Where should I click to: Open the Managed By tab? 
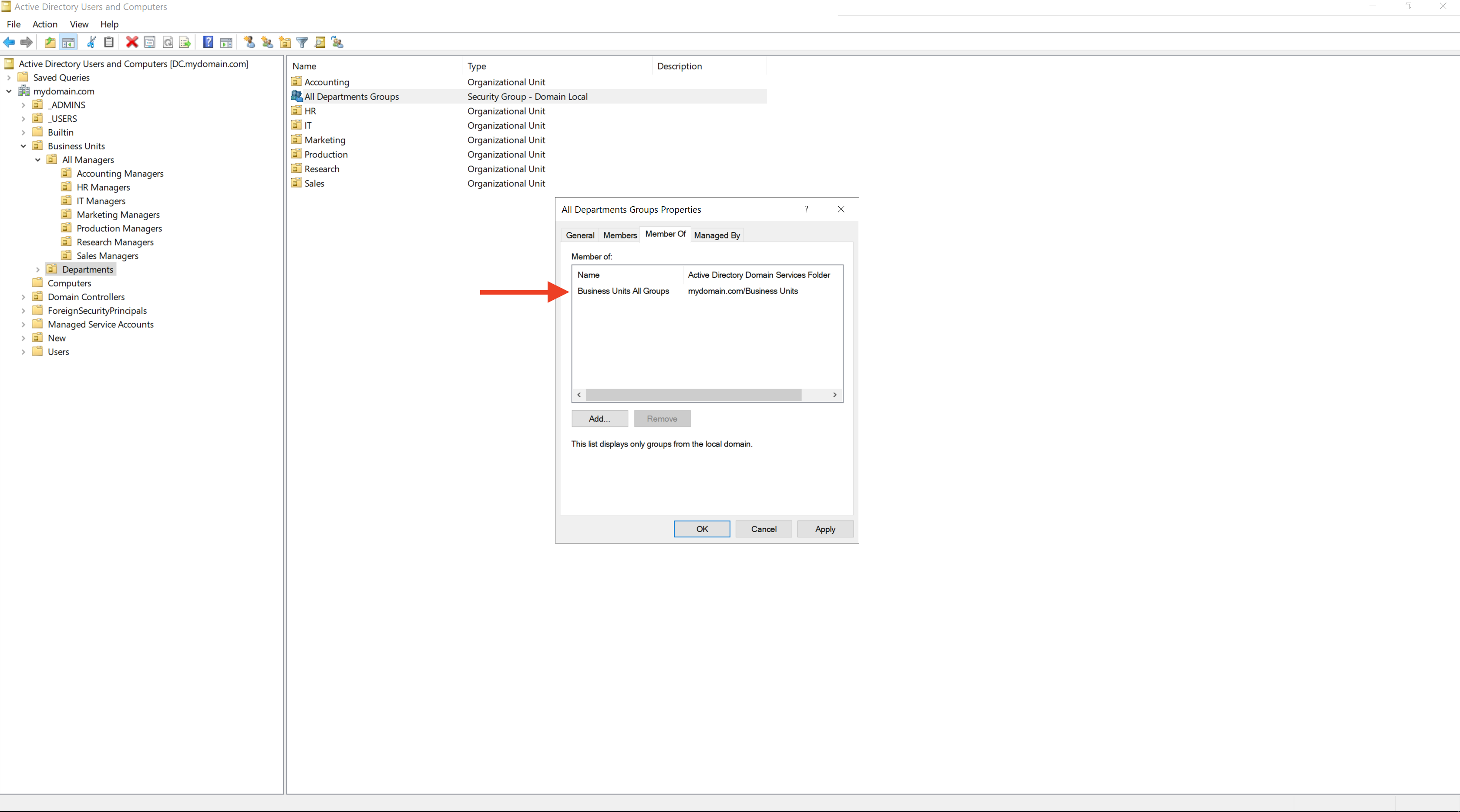[717, 235]
